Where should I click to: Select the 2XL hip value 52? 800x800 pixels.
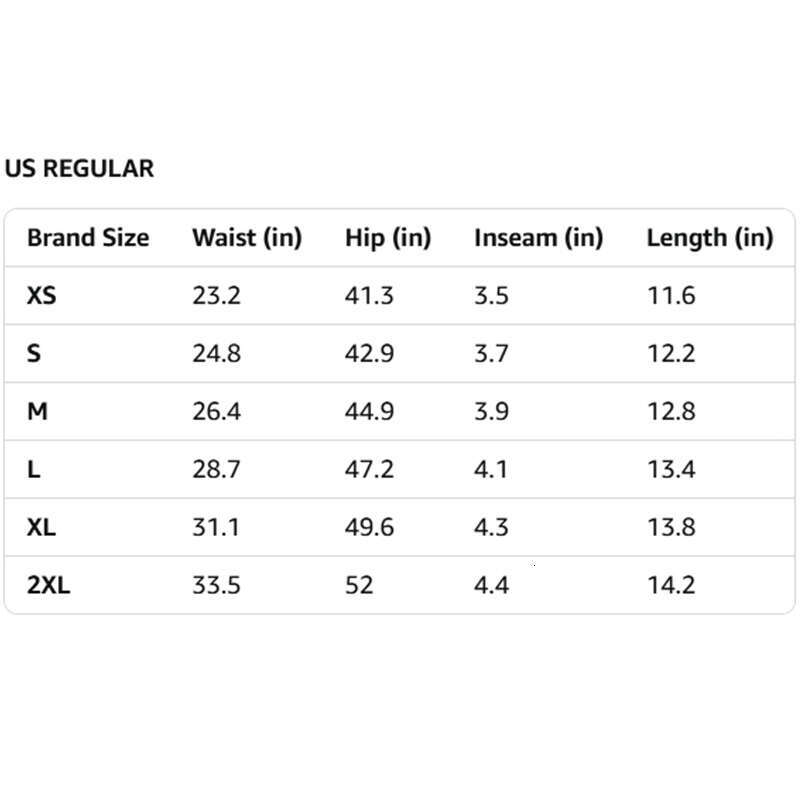(359, 585)
